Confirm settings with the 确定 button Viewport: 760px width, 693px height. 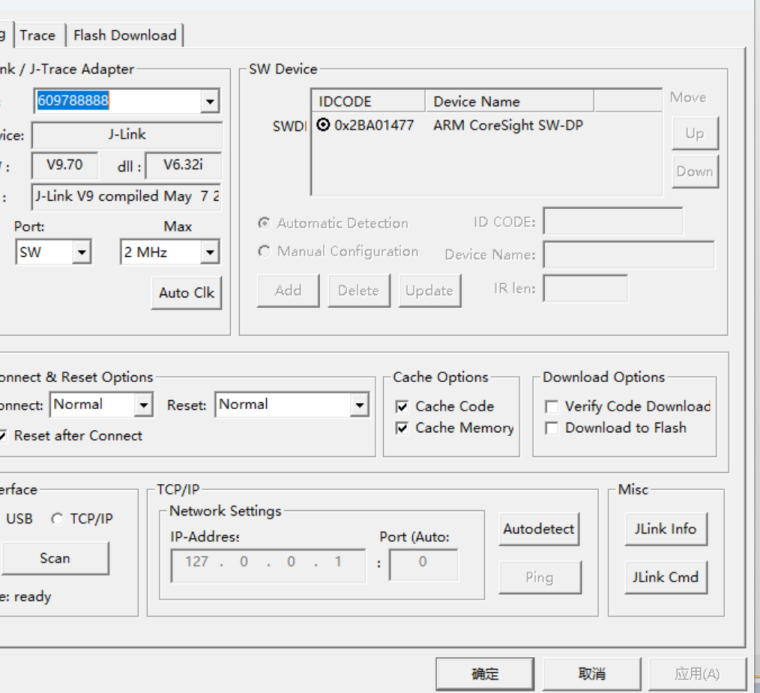[485, 674]
